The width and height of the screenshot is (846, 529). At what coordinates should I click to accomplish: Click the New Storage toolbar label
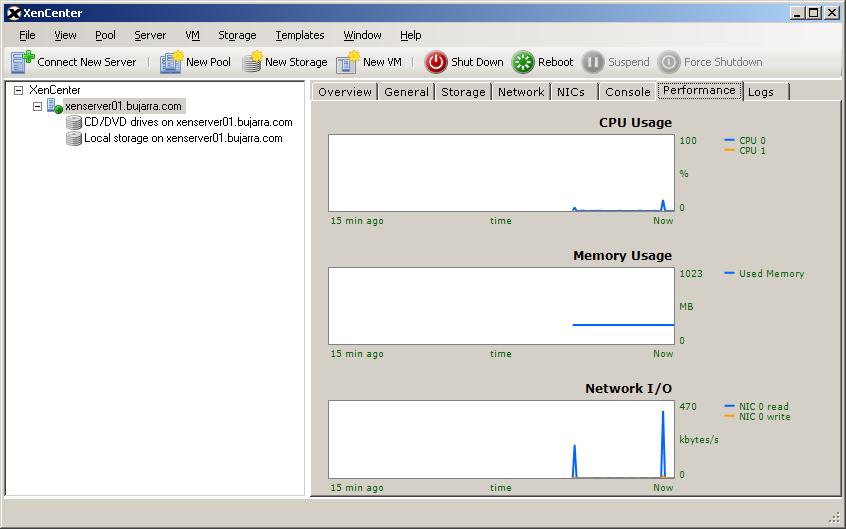coord(296,62)
